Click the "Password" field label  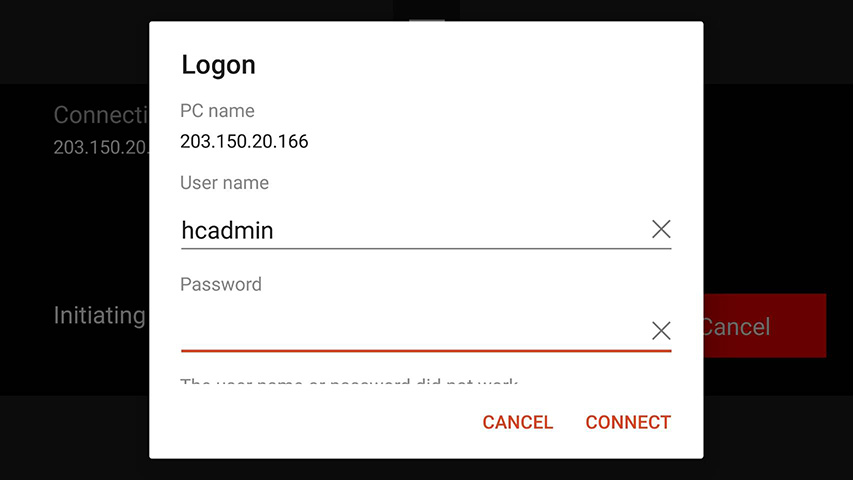click(220, 284)
